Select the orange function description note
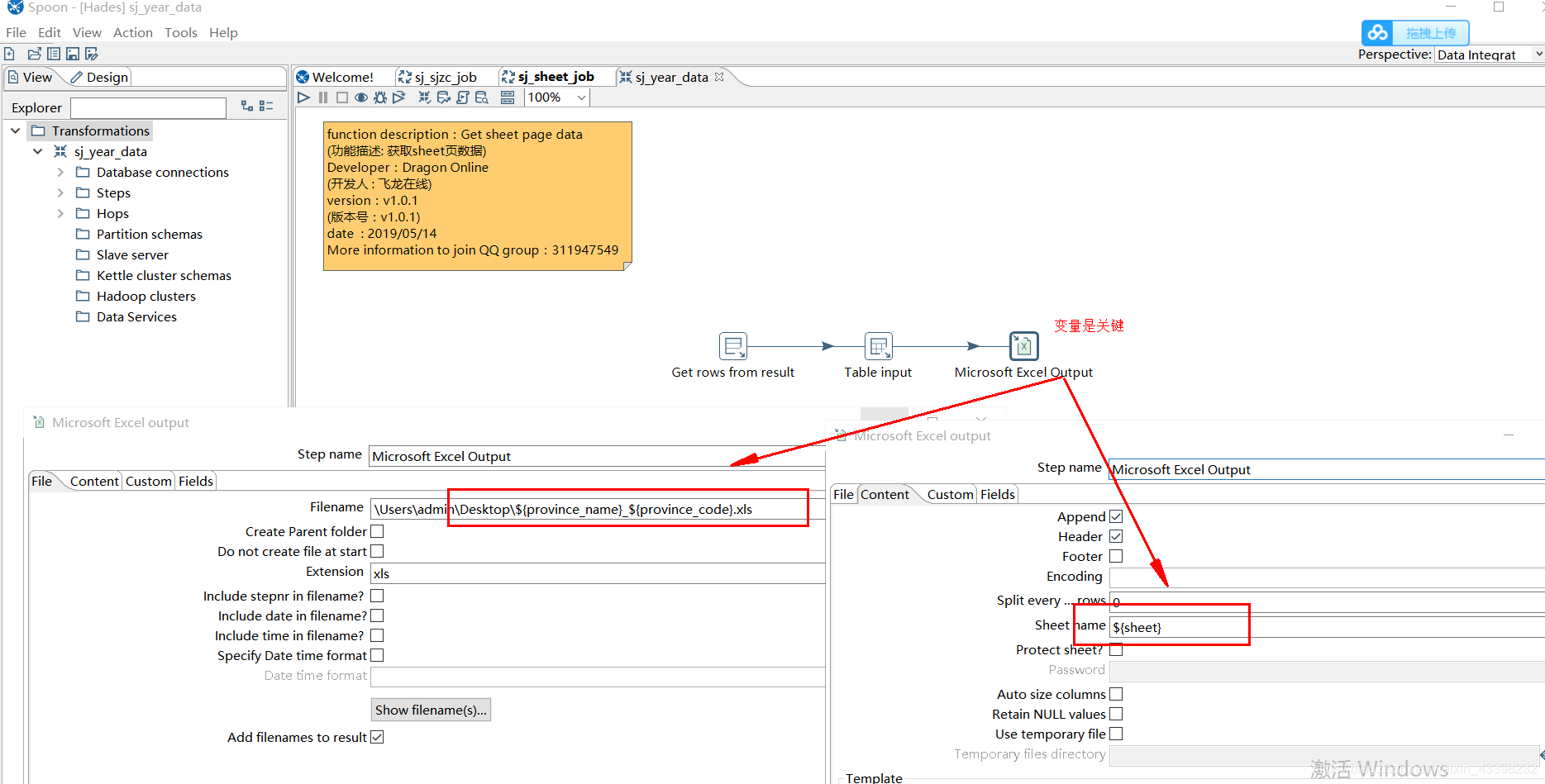The width and height of the screenshot is (1545, 784). point(478,197)
